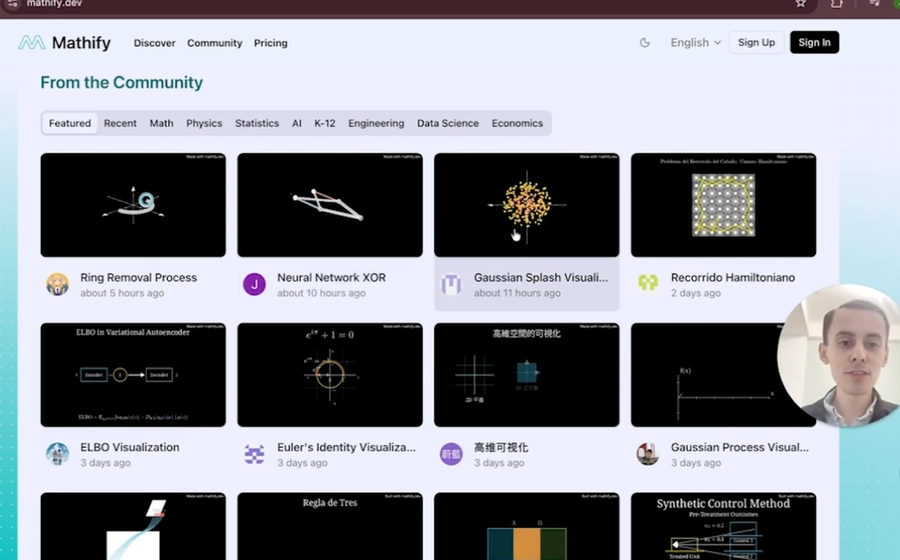Toggle dark mode moon icon
Screen dimensions: 900x560
[x=645, y=42]
